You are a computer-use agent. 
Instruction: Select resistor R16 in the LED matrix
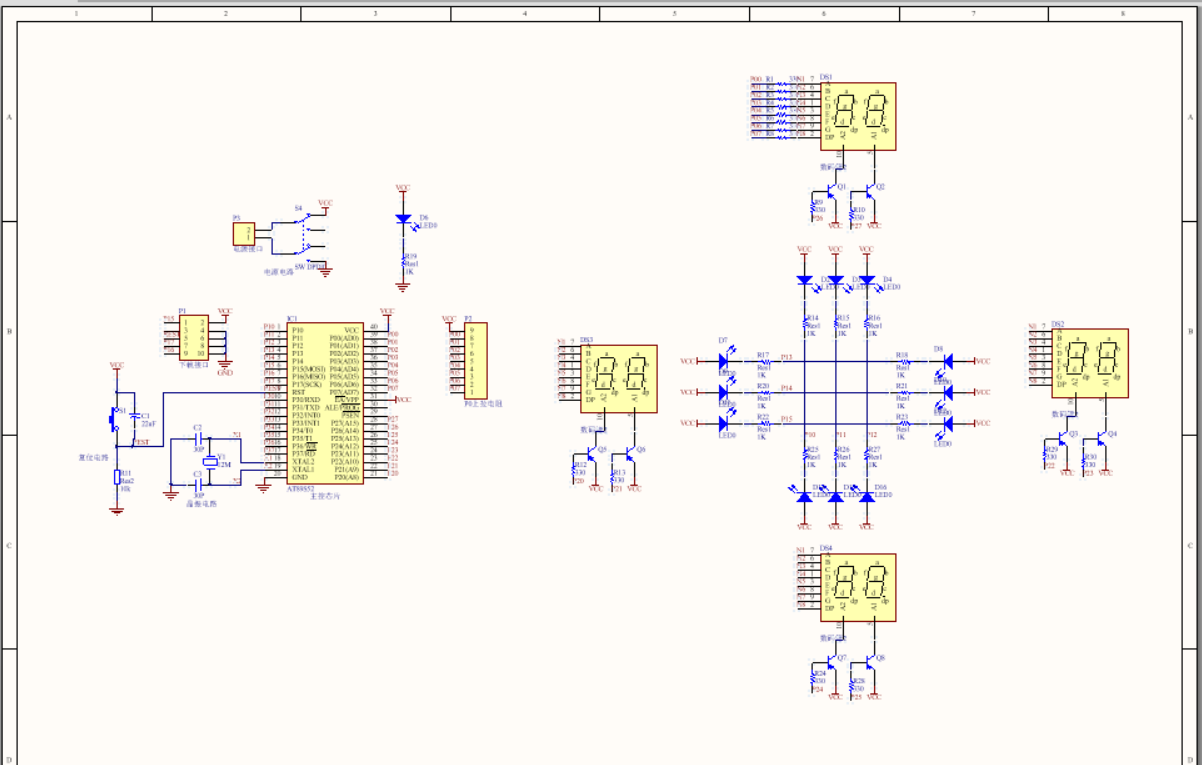pyautogui.click(x=866, y=321)
